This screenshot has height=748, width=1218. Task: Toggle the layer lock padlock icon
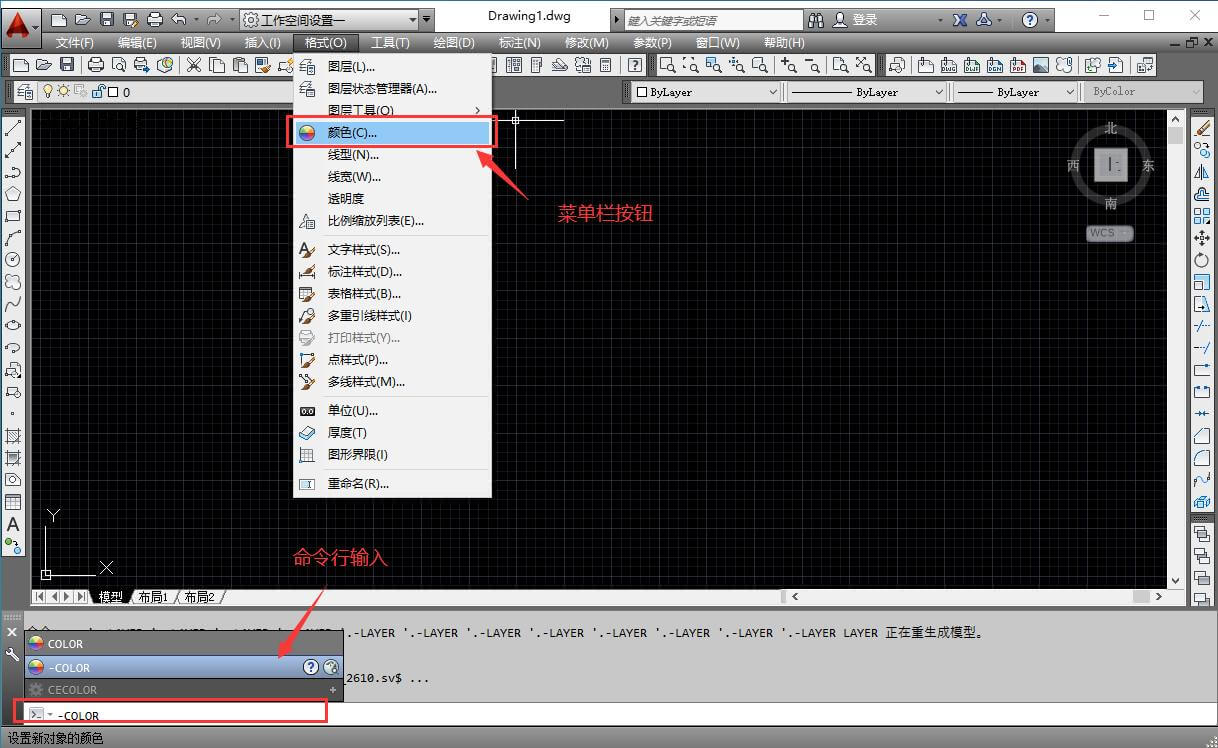click(97, 90)
